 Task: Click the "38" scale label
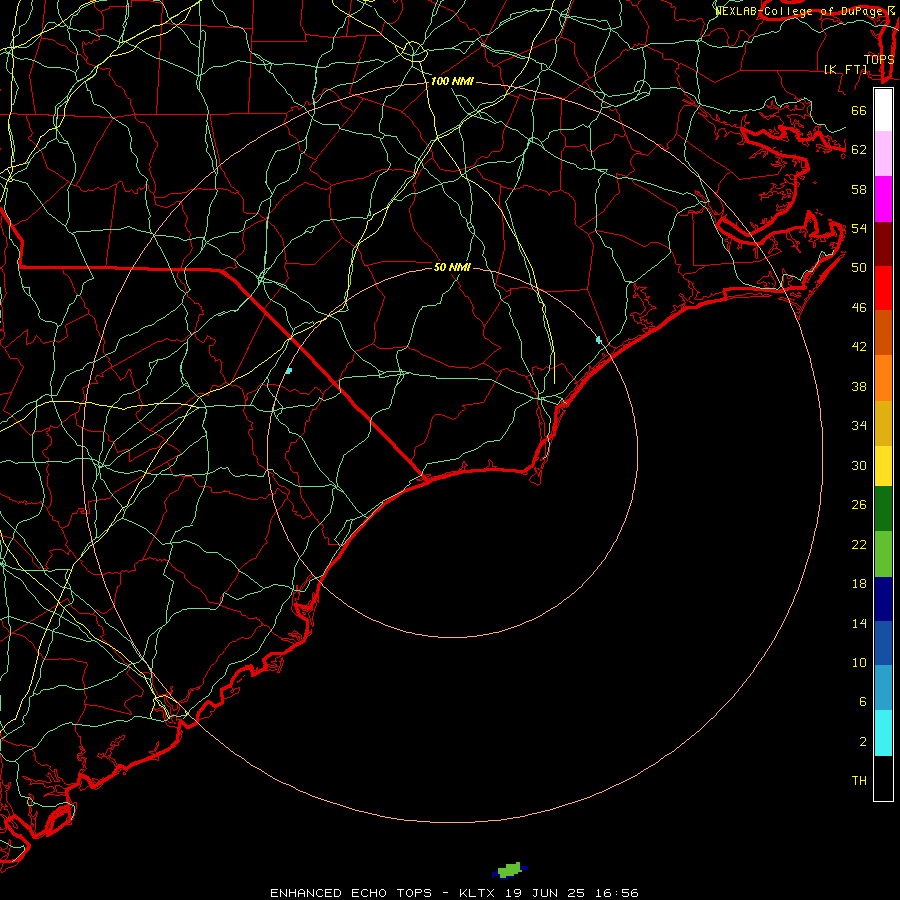tap(859, 386)
